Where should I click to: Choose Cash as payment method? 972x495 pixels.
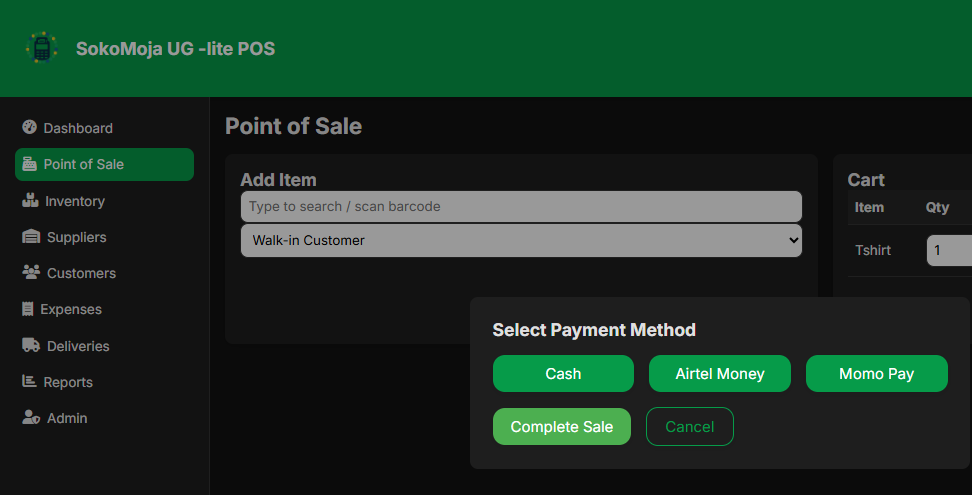[x=563, y=374]
